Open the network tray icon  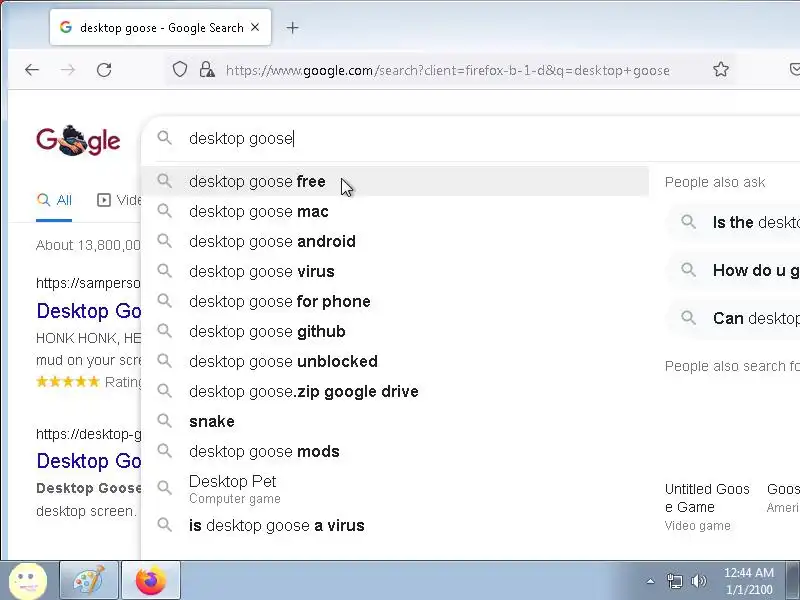tap(674, 581)
